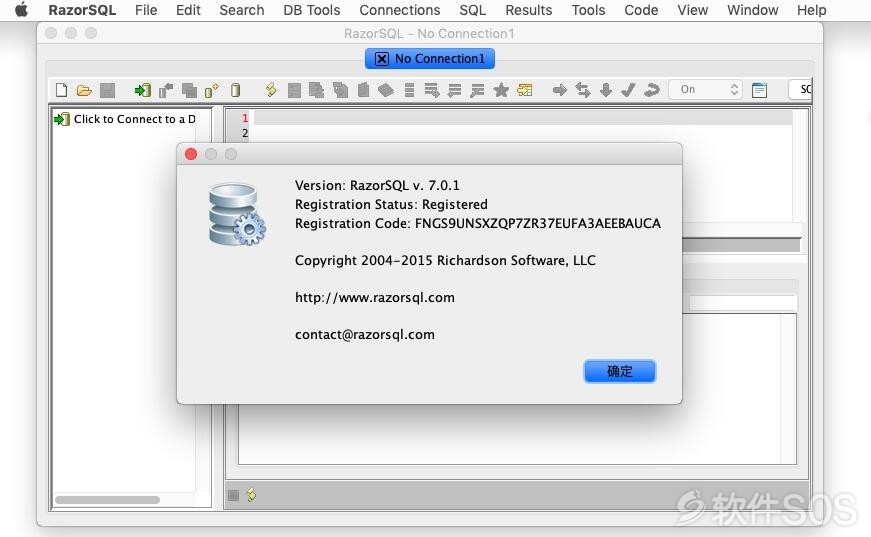Viewport: 871px width, 537px height.
Task: Click the yellow box with arrow icon
Action: (x=524, y=89)
